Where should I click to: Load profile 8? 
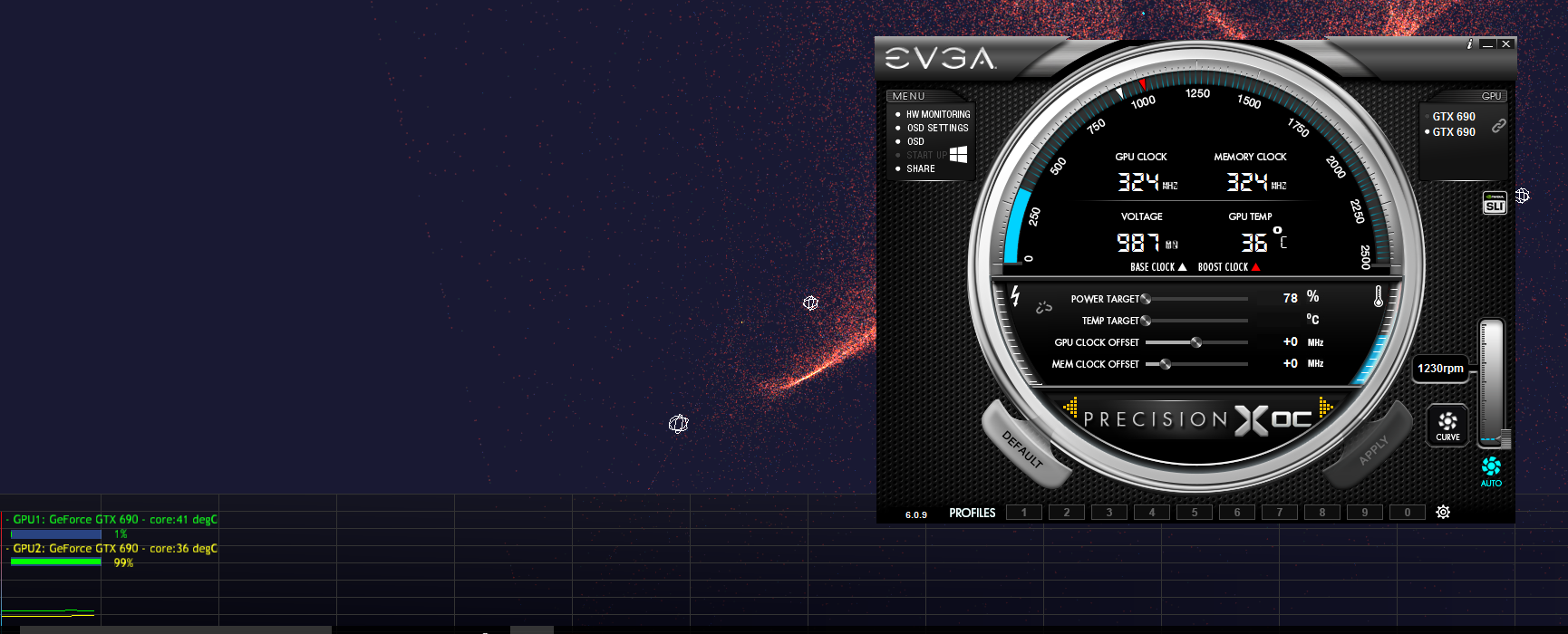pos(1322,513)
